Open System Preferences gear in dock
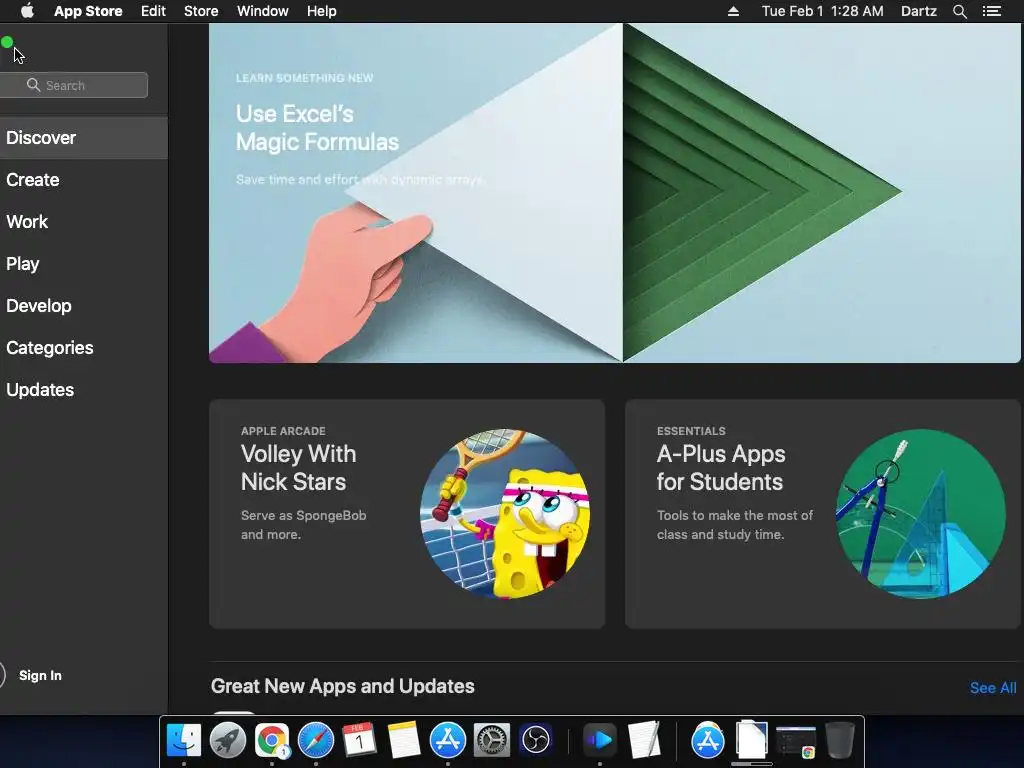The width and height of the screenshot is (1024, 768). (x=491, y=740)
